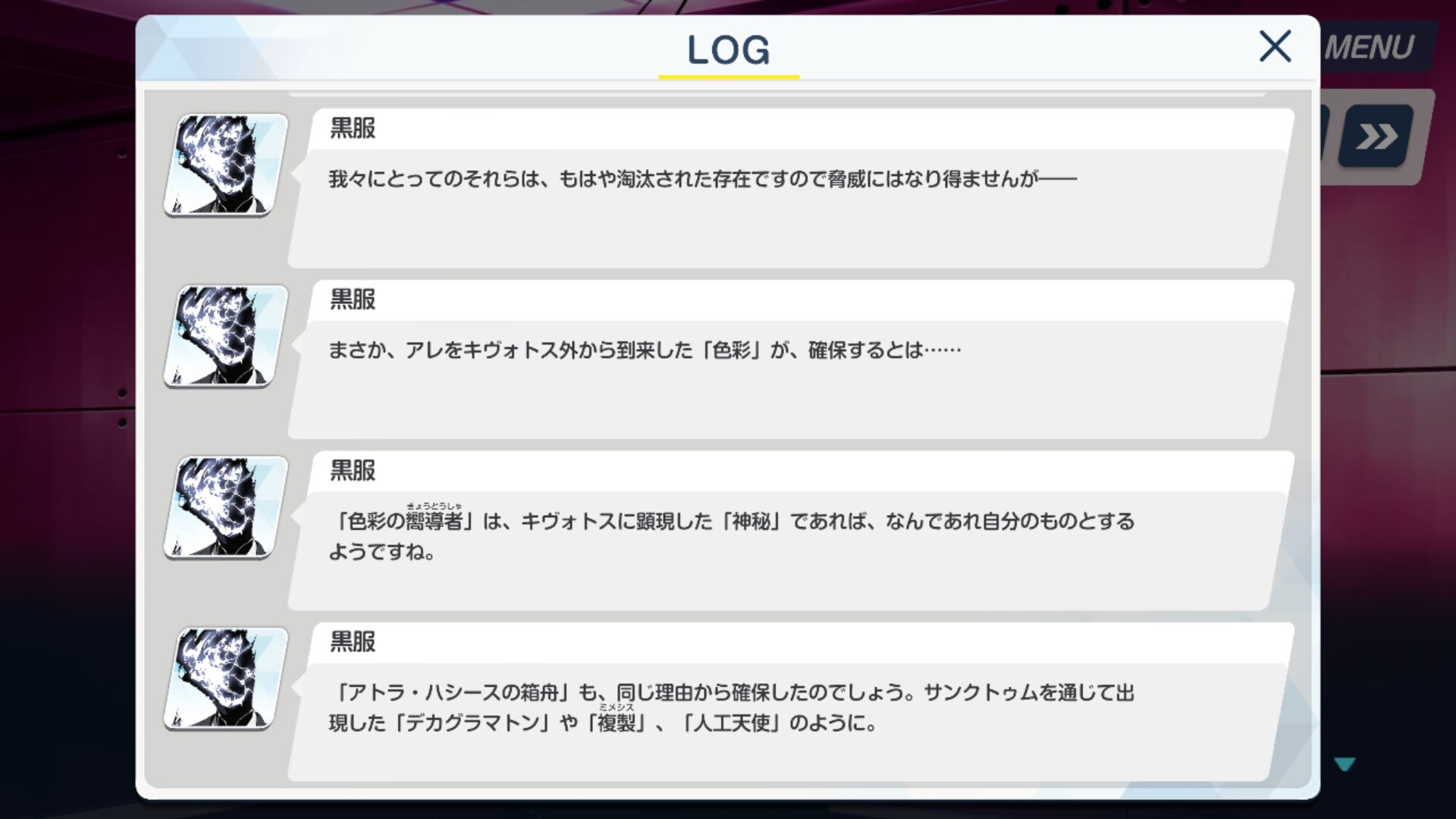1456x819 pixels.
Task: Click the 黒服 name label on third entry
Action: pos(353,471)
